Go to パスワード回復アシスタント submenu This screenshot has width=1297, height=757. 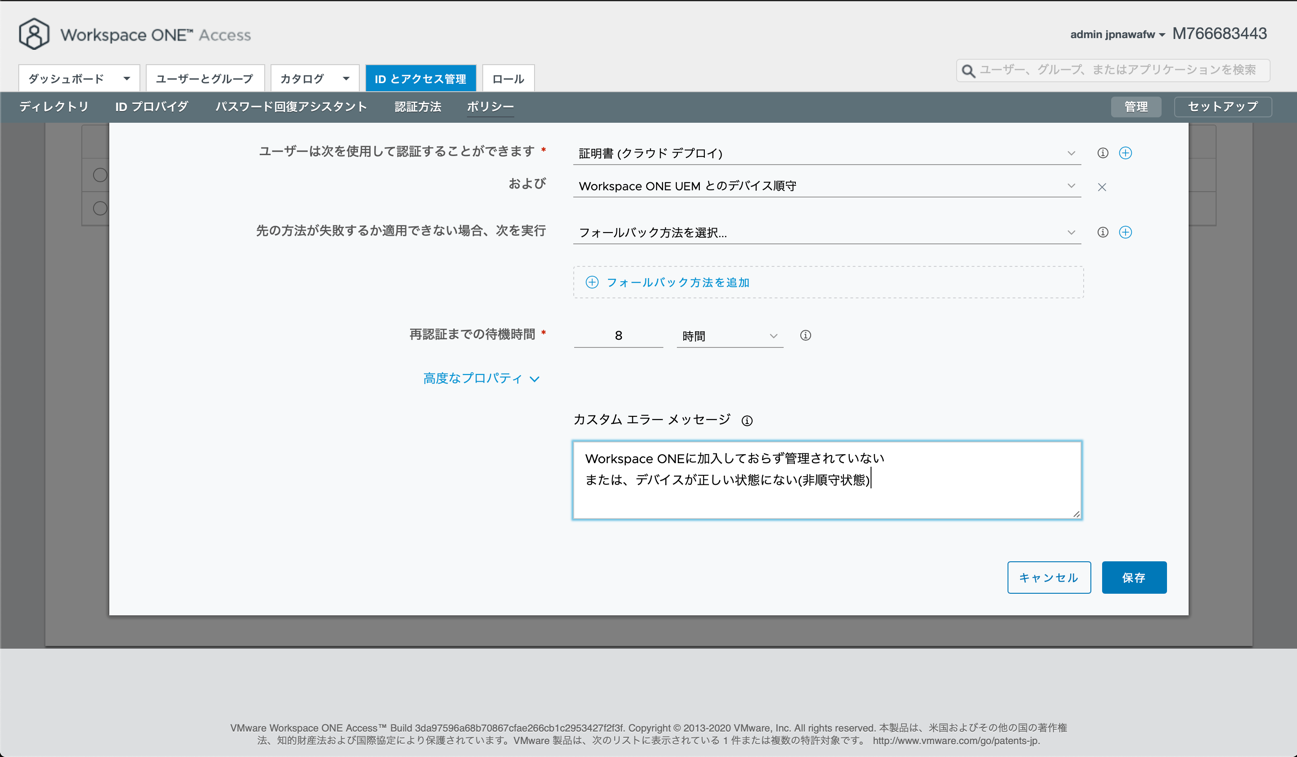(291, 107)
